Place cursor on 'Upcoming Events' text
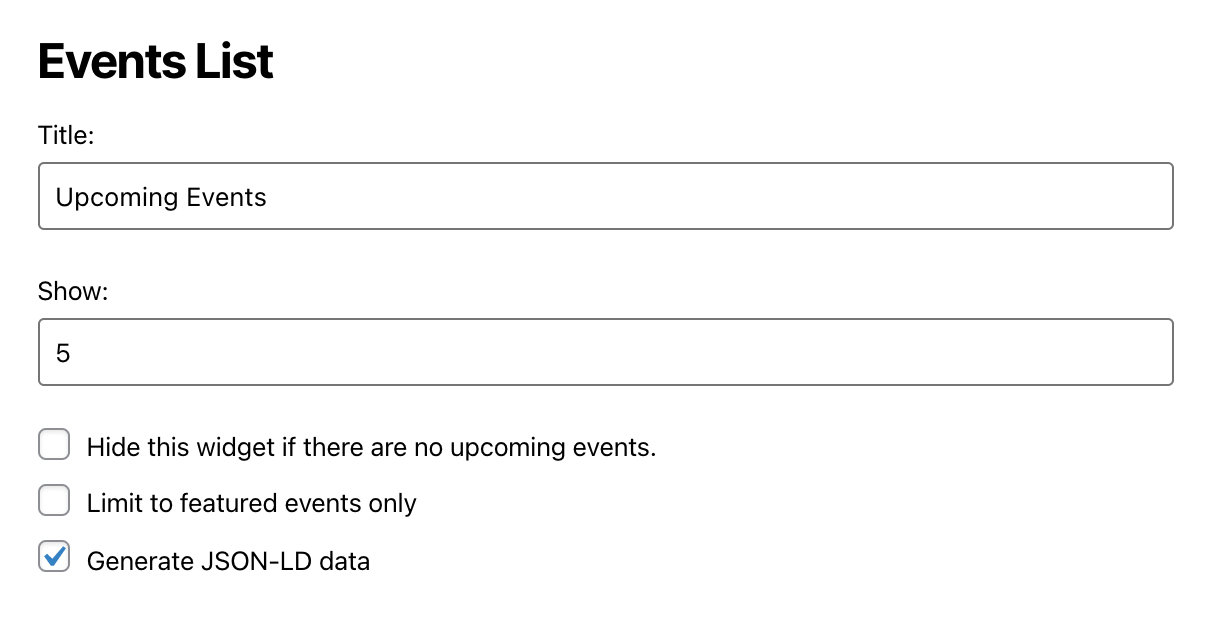The width and height of the screenshot is (1214, 626). click(161, 197)
